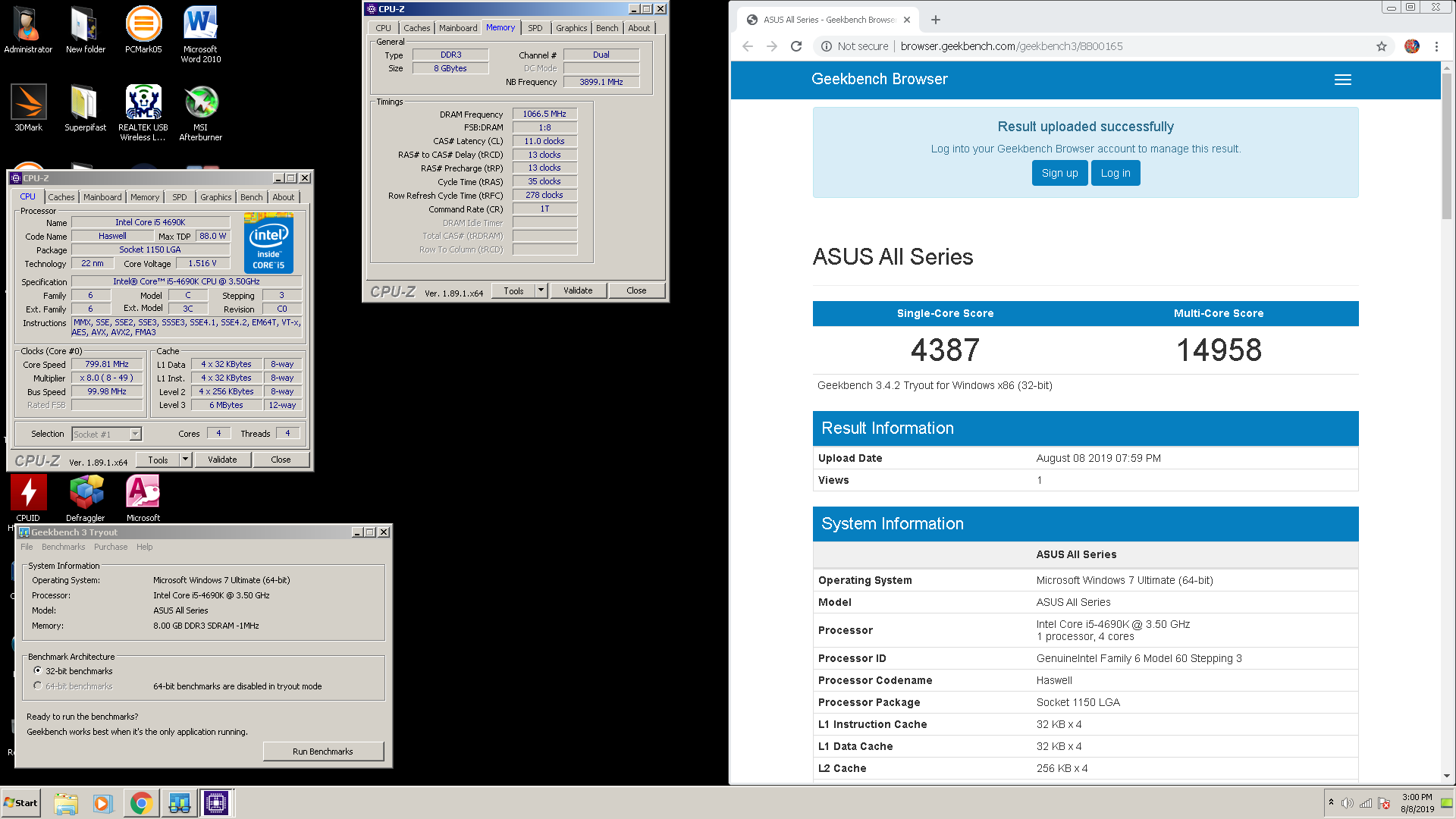Click the Windows Start button
This screenshot has height=819, width=1456.
pyautogui.click(x=20, y=803)
